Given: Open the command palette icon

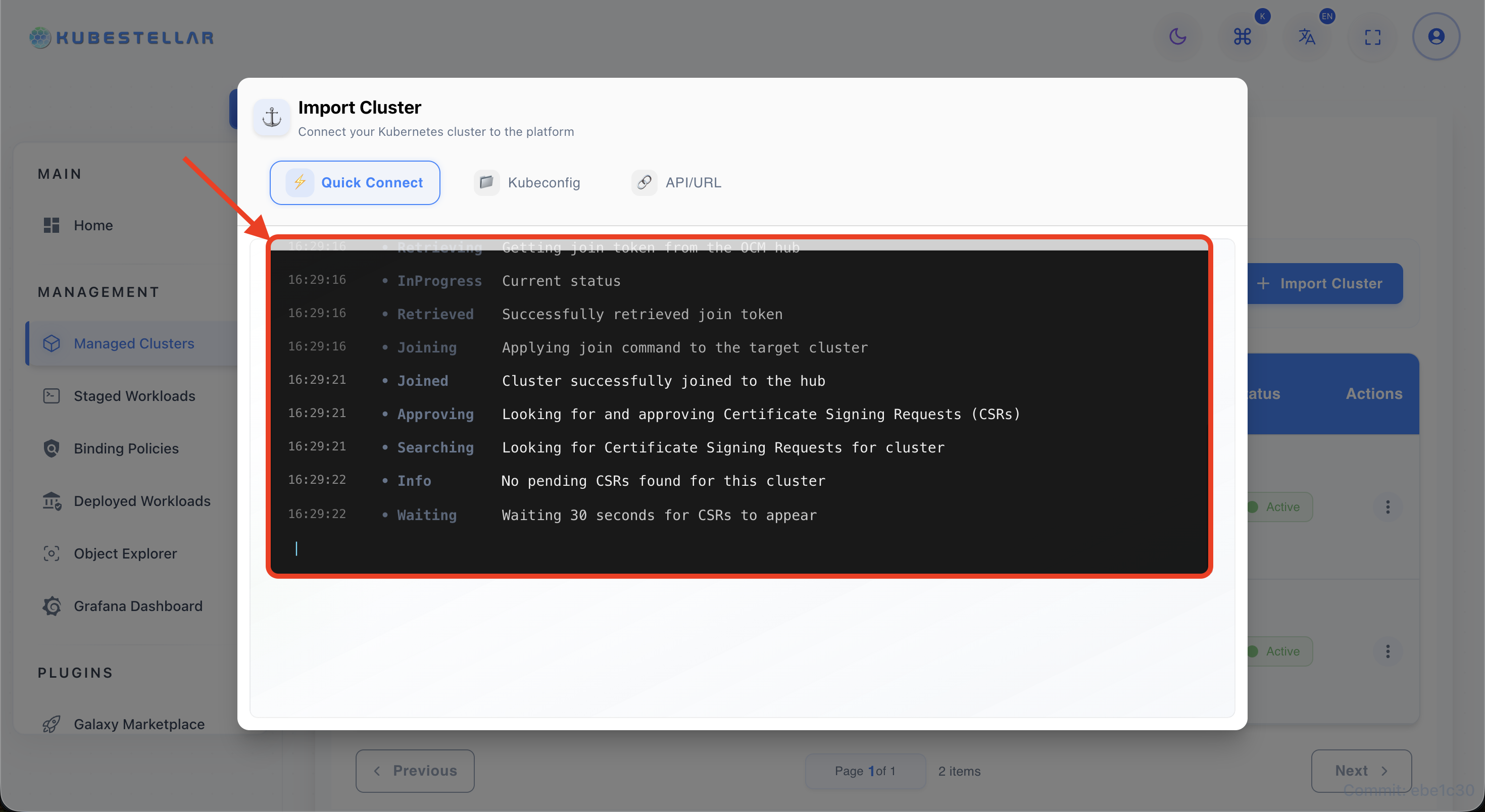Looking at the screenshot, I should (x=1244, y=36).
